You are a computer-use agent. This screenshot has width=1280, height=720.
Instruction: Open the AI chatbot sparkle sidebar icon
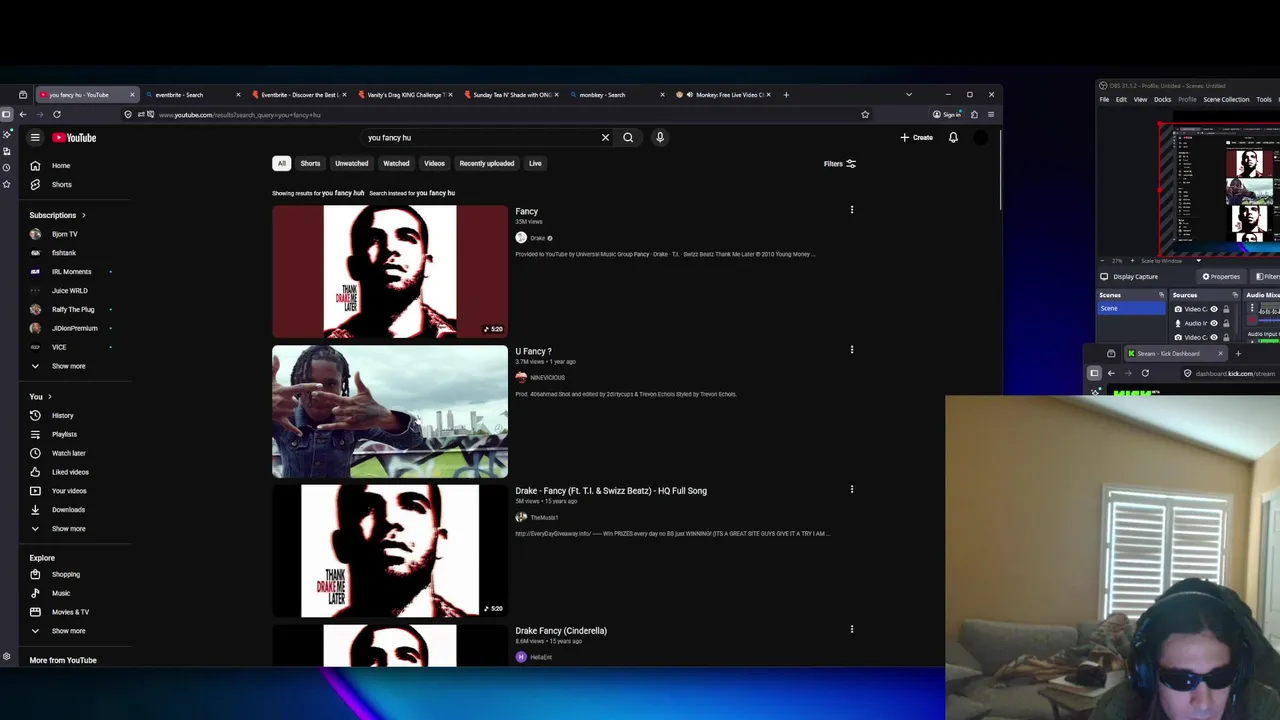click(x=6, y=134)
